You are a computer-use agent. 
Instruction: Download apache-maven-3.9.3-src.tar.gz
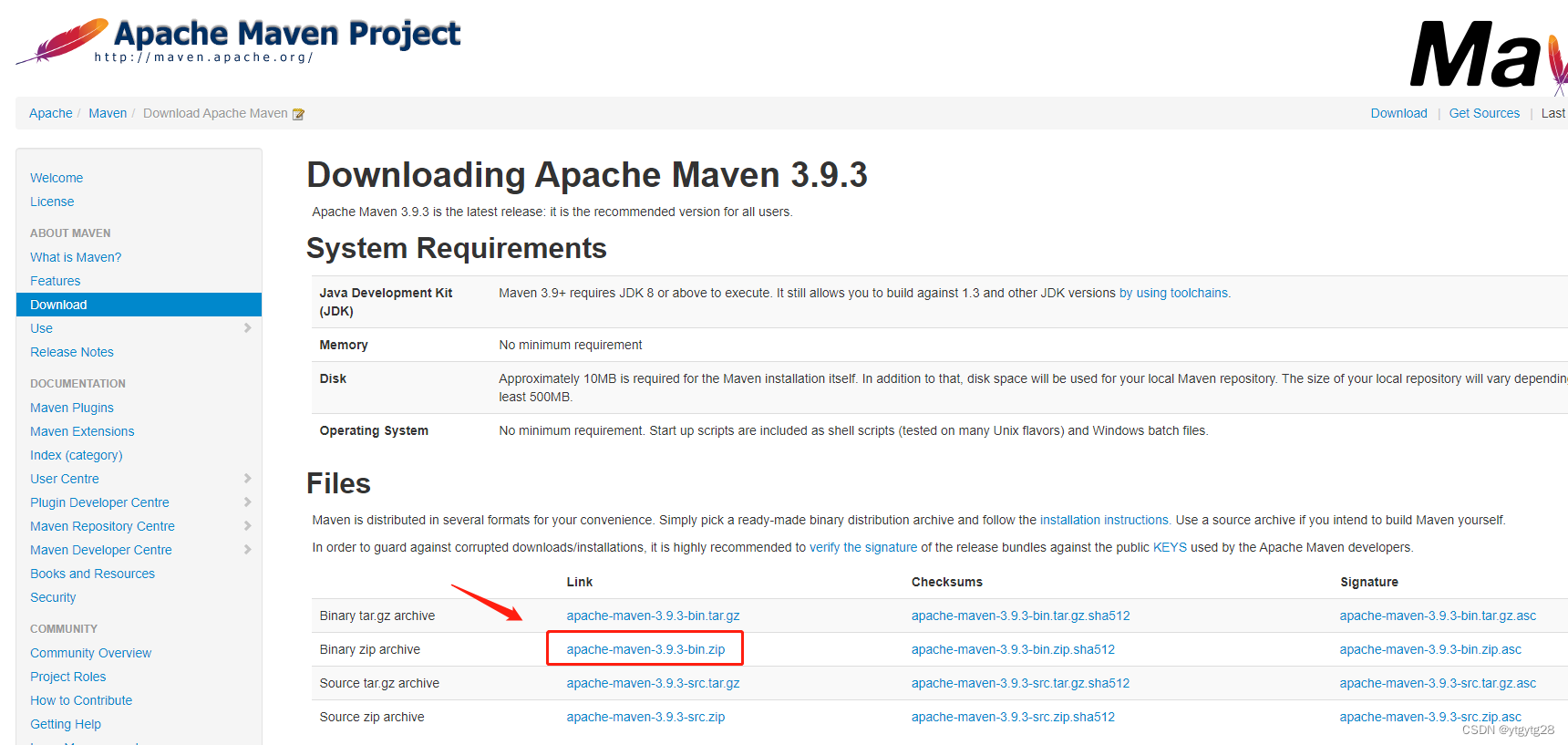653,683
